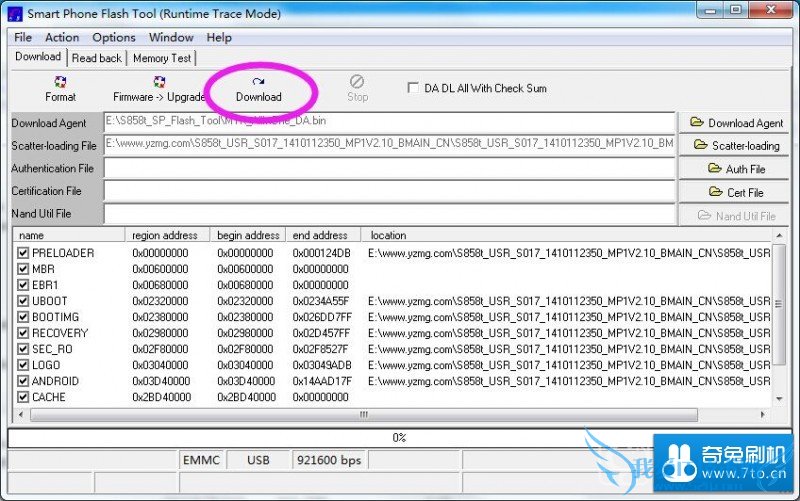Open the Action menu
The width and height of the screenshot is (800, 501).
pyautogui.click(x=62, y=37)
